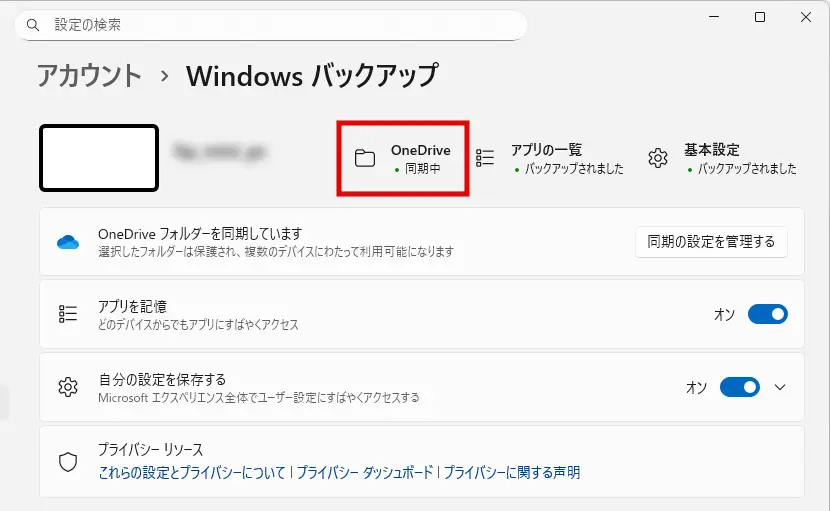
Task: Open プライバシー ダッシュボード link
Action: [365, 472]
